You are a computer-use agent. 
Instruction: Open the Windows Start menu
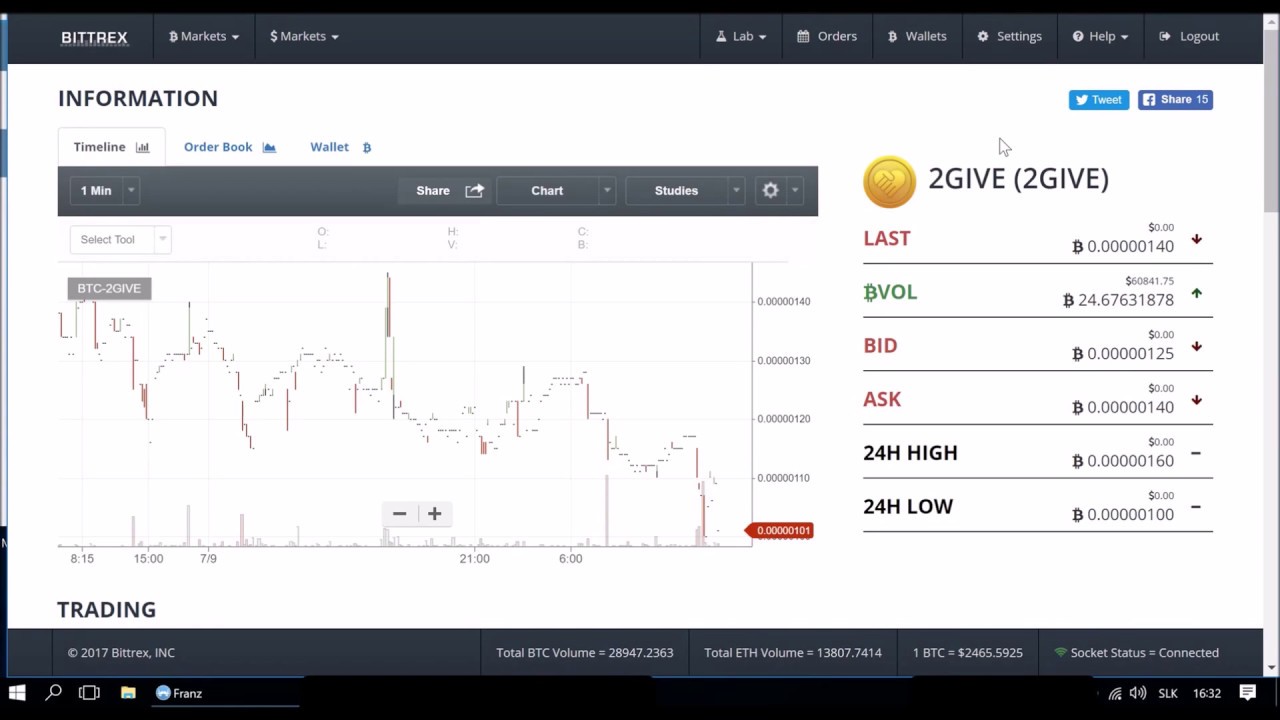(17, 693)
